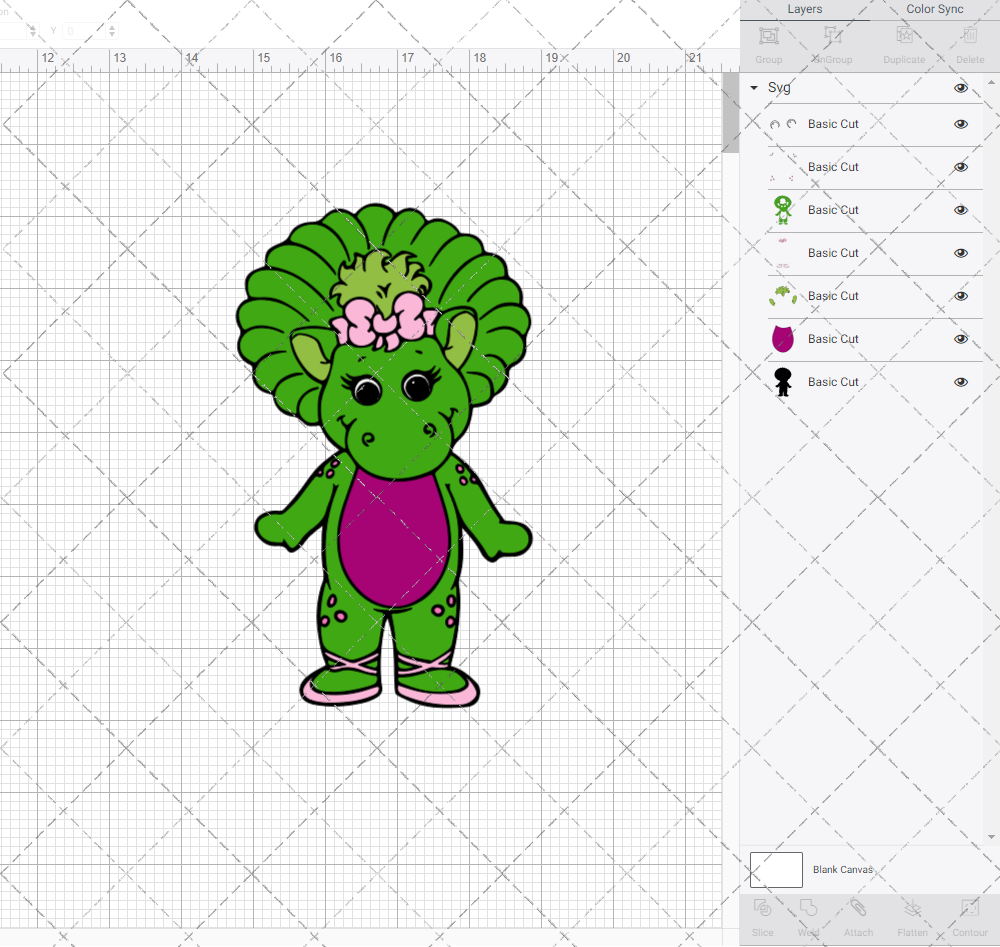This screenshot has width=1000, height=947.
Task: Select the black silhouette layer thumbnail
Action: tap(783, 382)
